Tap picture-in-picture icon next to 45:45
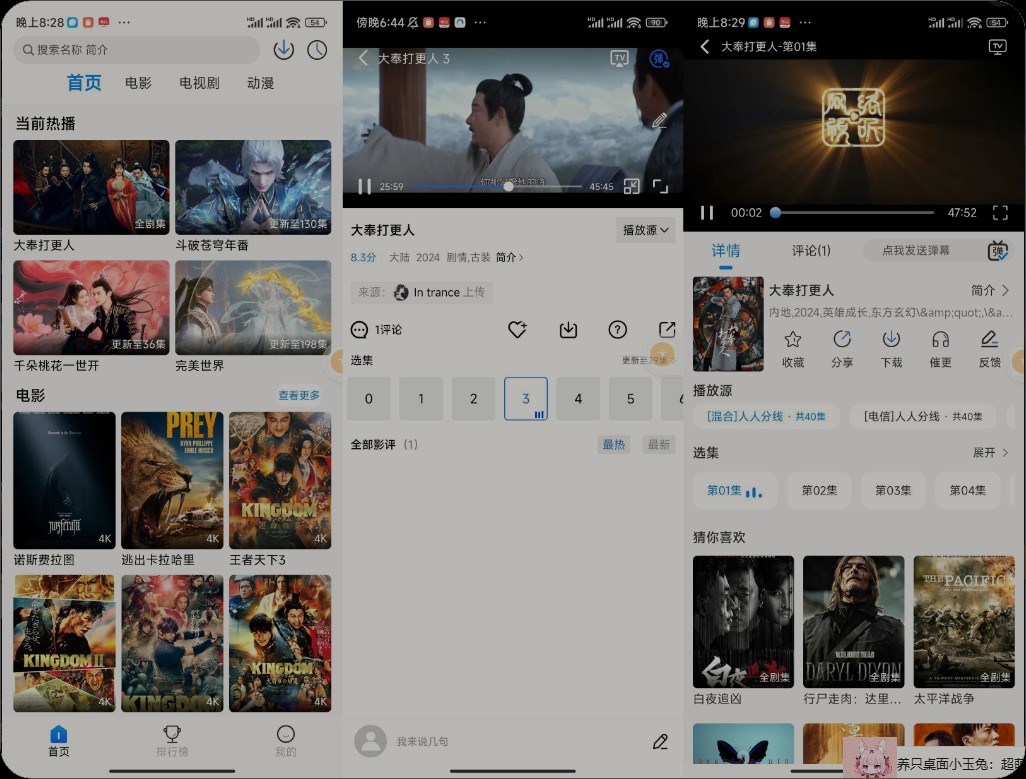Viewport: 1026px width, 779px height. tap(631, 186)
